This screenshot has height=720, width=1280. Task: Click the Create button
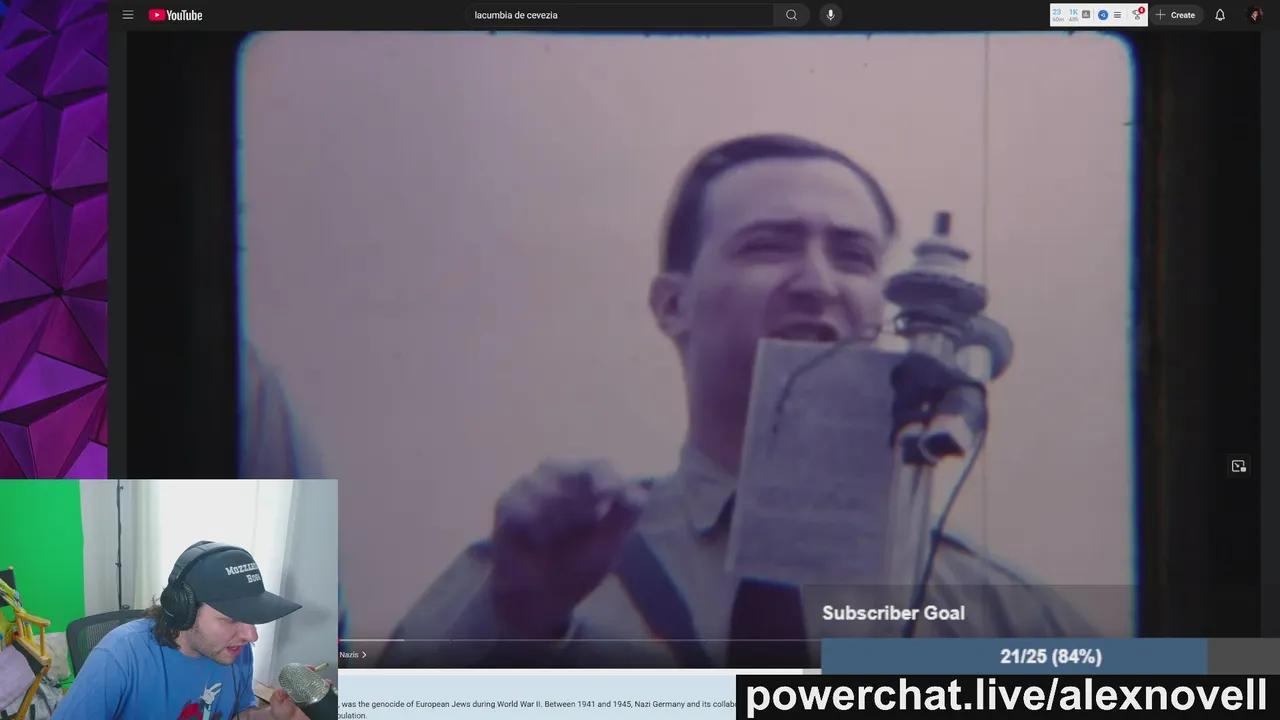[1176, 15]
